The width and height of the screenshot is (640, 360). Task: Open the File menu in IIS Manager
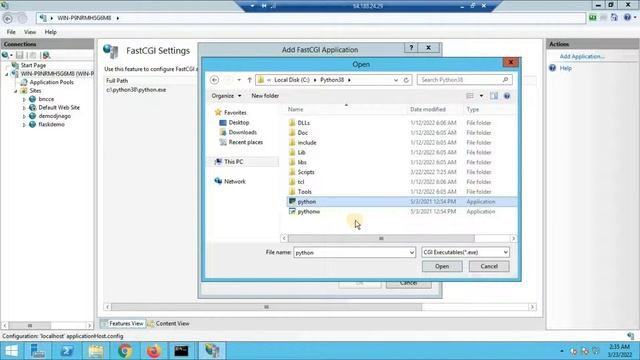(11, 32)
